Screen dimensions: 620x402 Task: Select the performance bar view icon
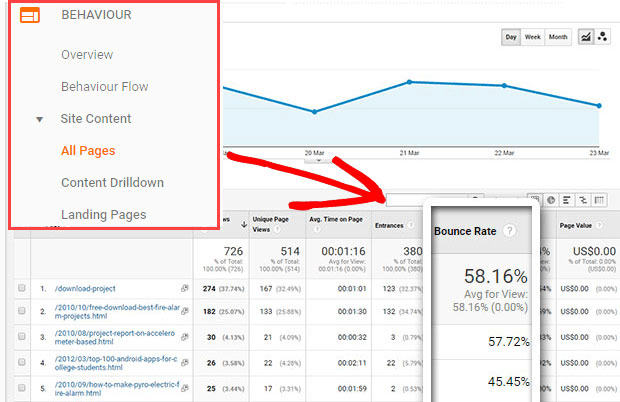pyautogui.click(x=567, y=200)
